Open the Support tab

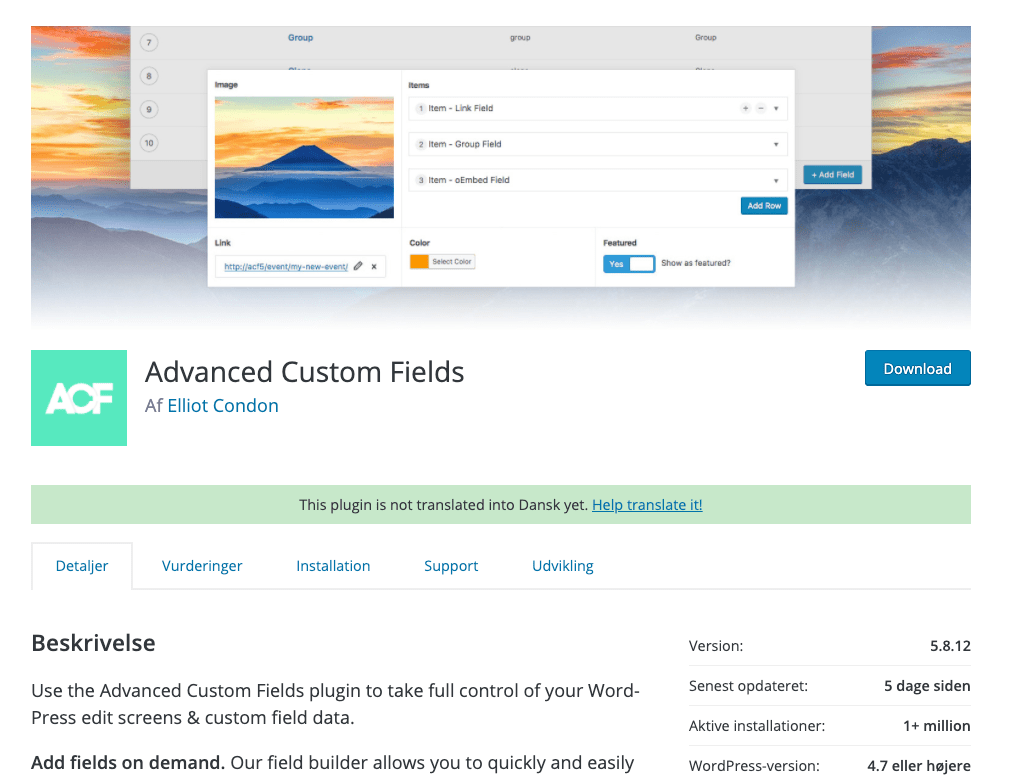point(451,566)
